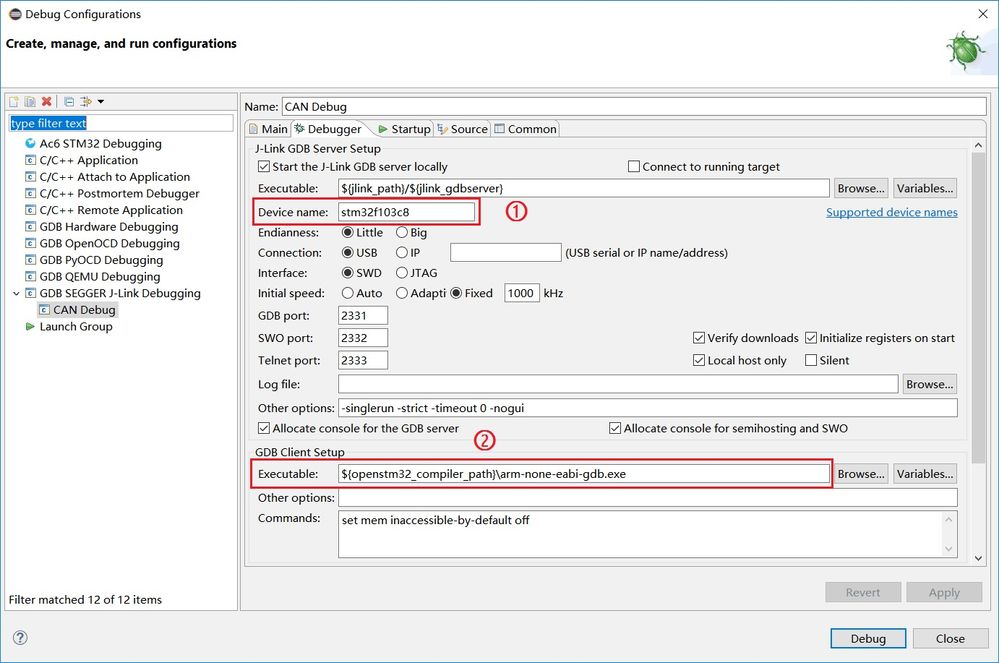This screenshot has height=663, width=999.
Task: Click Browse for J-Link server executable
Action: coord(861,188)
